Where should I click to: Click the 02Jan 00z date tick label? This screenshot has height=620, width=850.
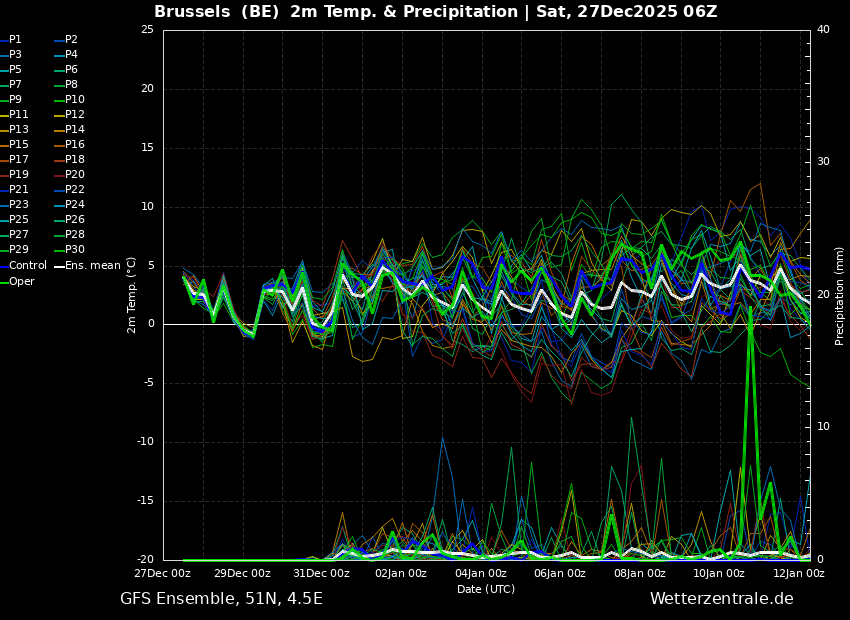pyautogui.click(x=401, y=573)
